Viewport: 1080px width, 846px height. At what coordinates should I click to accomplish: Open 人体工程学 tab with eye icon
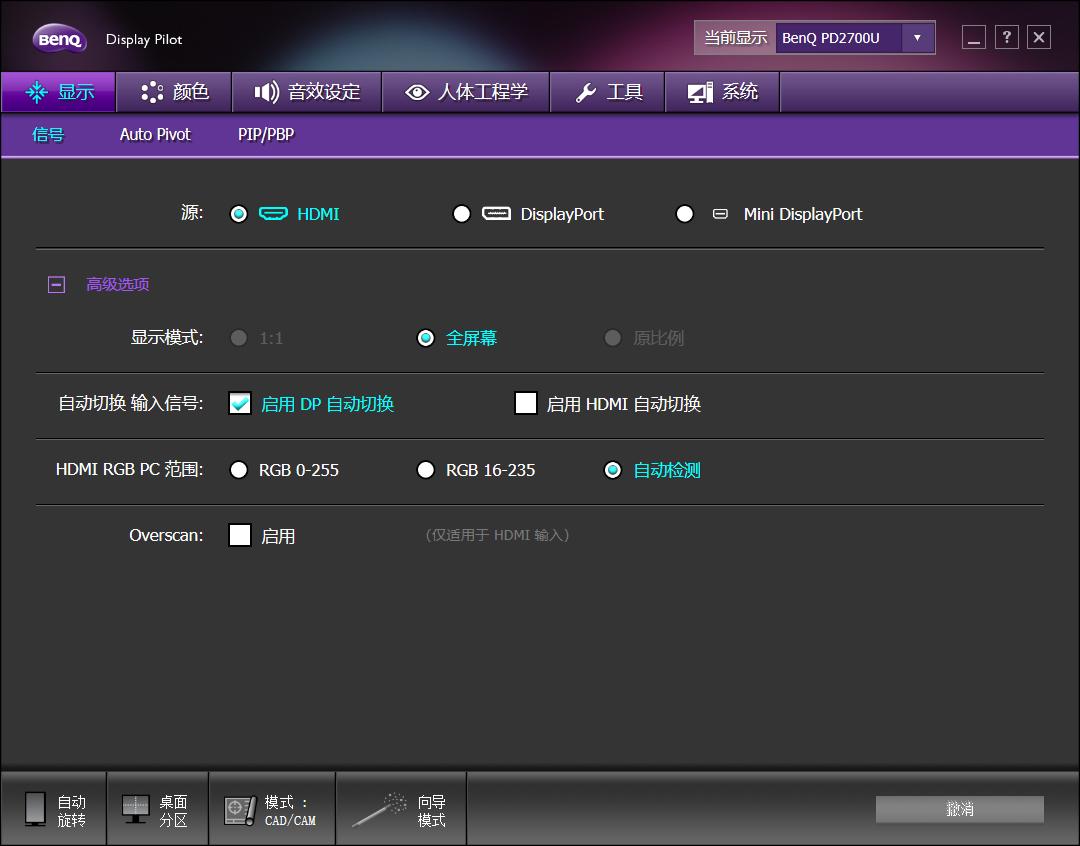coord(466,92)
